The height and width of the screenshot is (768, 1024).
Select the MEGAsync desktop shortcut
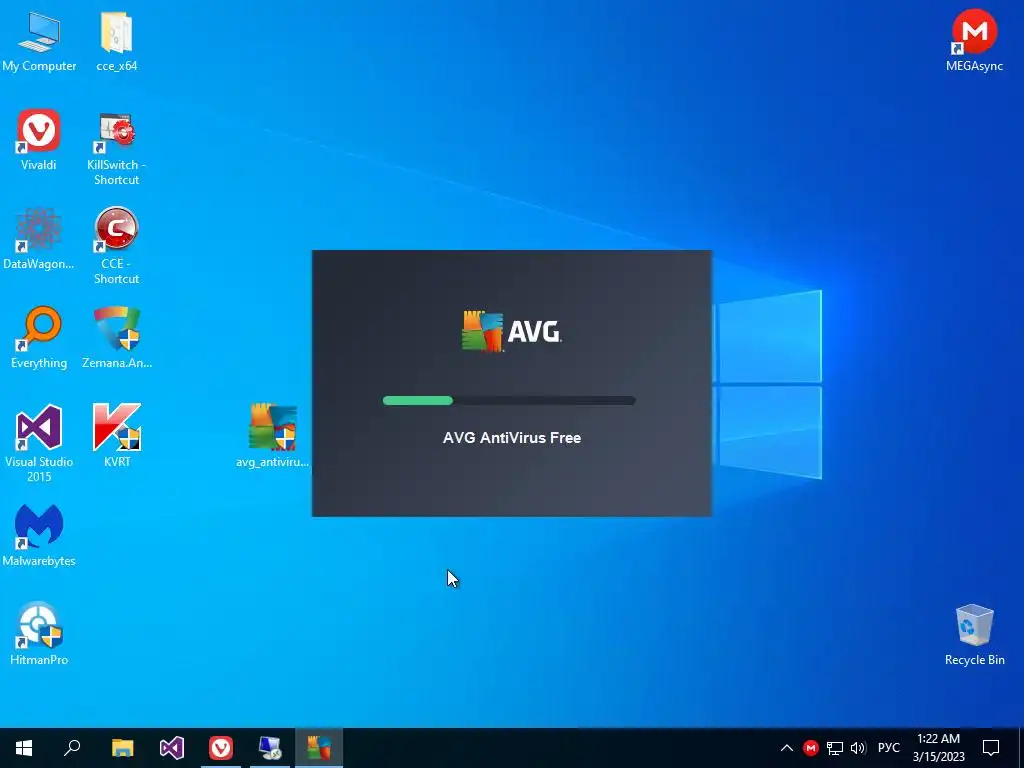[974, 40]
